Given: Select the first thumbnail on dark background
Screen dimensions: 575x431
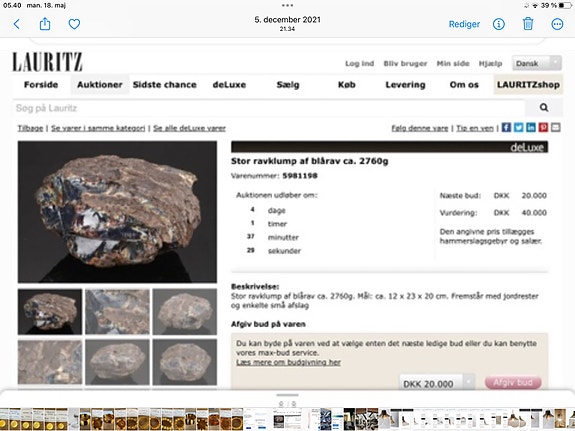Looking at the screenshot, I should pos(50,311).
